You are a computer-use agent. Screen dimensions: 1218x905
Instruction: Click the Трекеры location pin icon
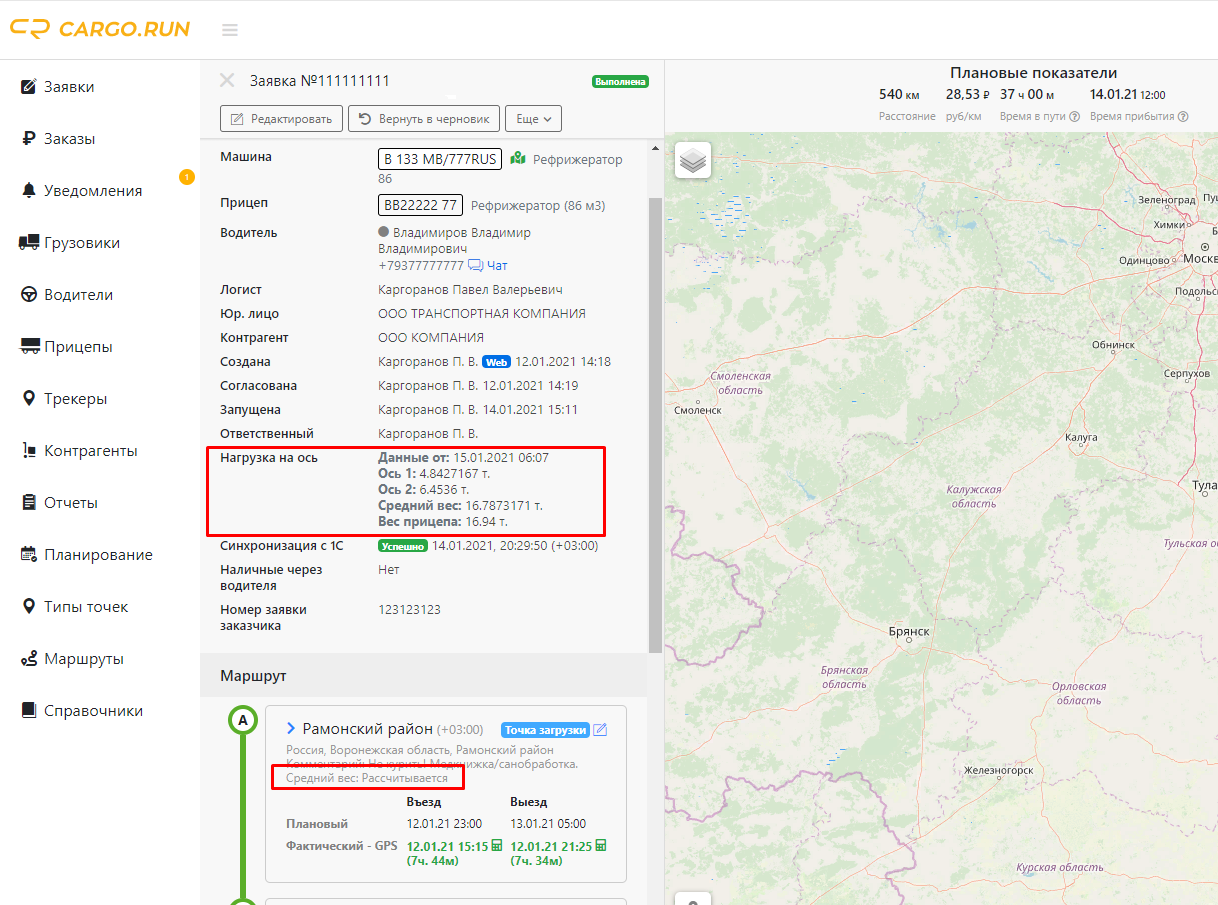[x=29, y=399]
